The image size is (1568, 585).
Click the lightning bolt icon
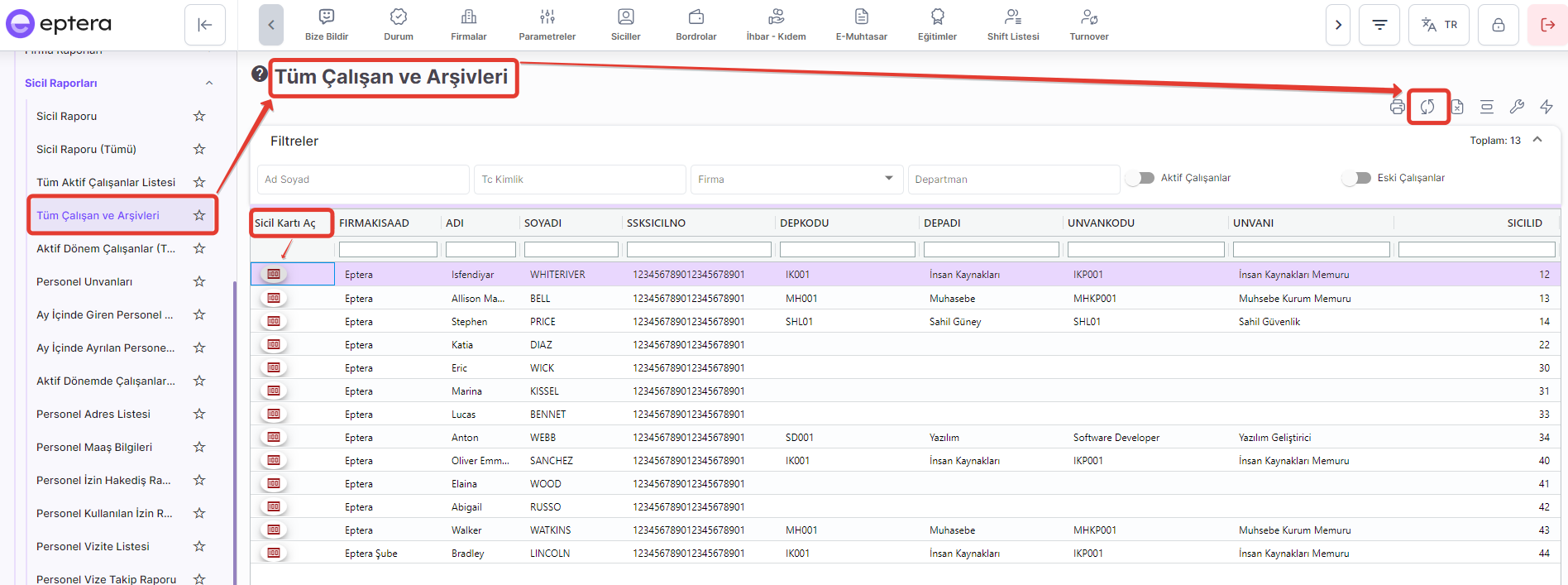point(1546,107)
